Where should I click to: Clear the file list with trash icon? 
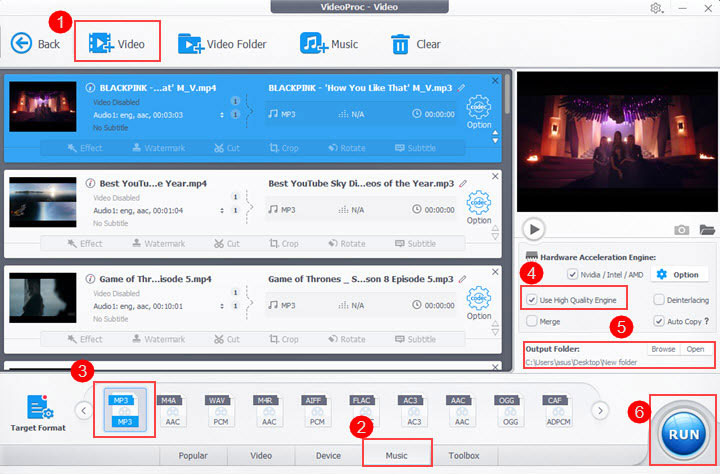(x=400, y=44)
